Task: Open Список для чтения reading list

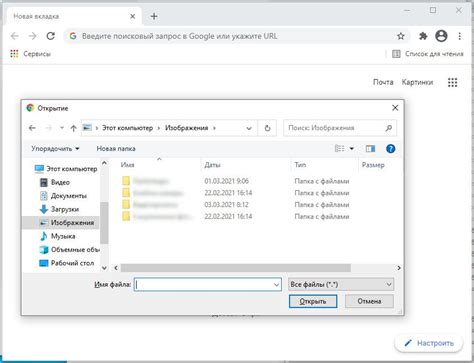Action: [x=428, y=54]
